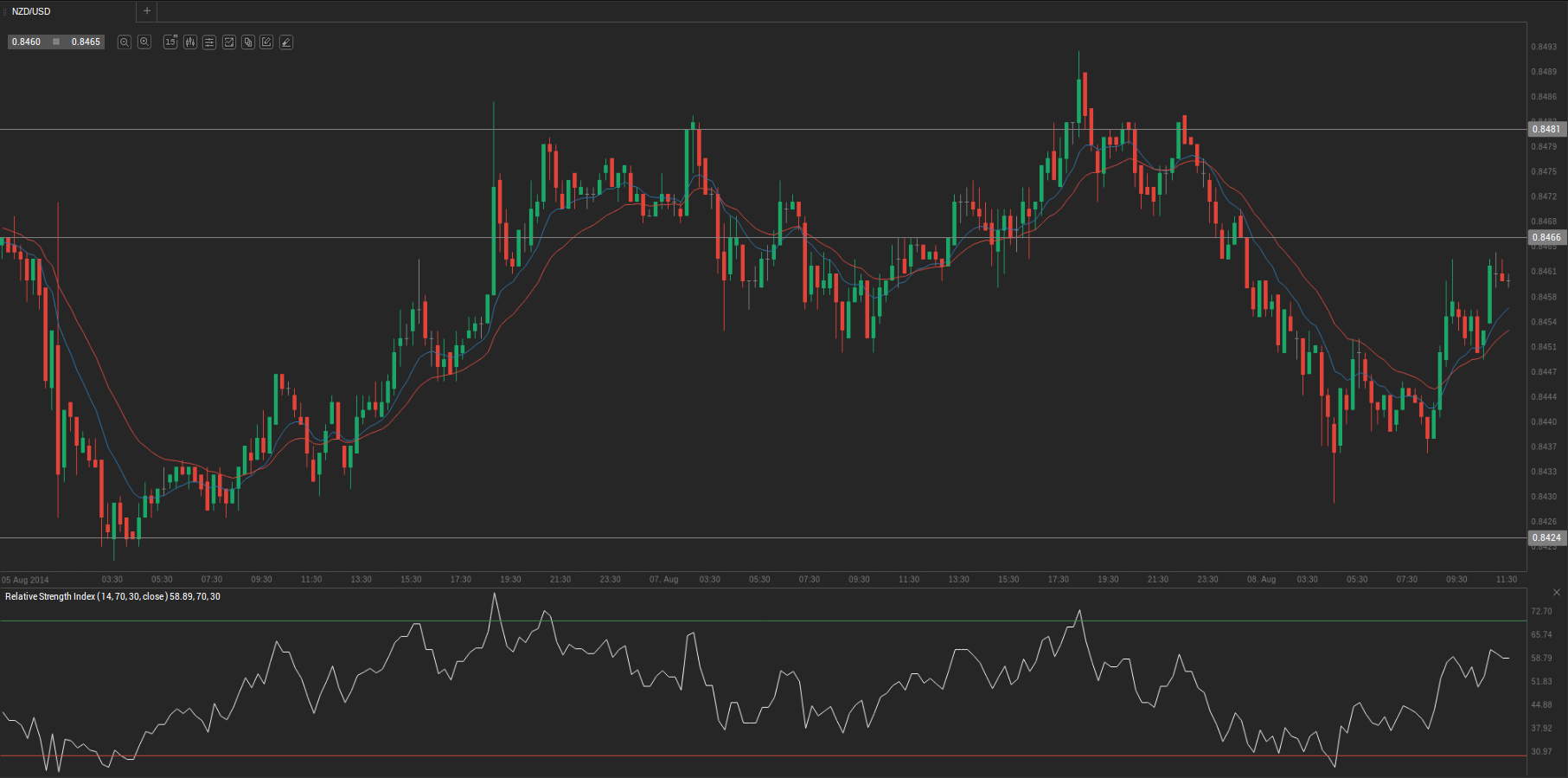
Task: Select the eraser drawing tool icon
Action: (286, 42)
